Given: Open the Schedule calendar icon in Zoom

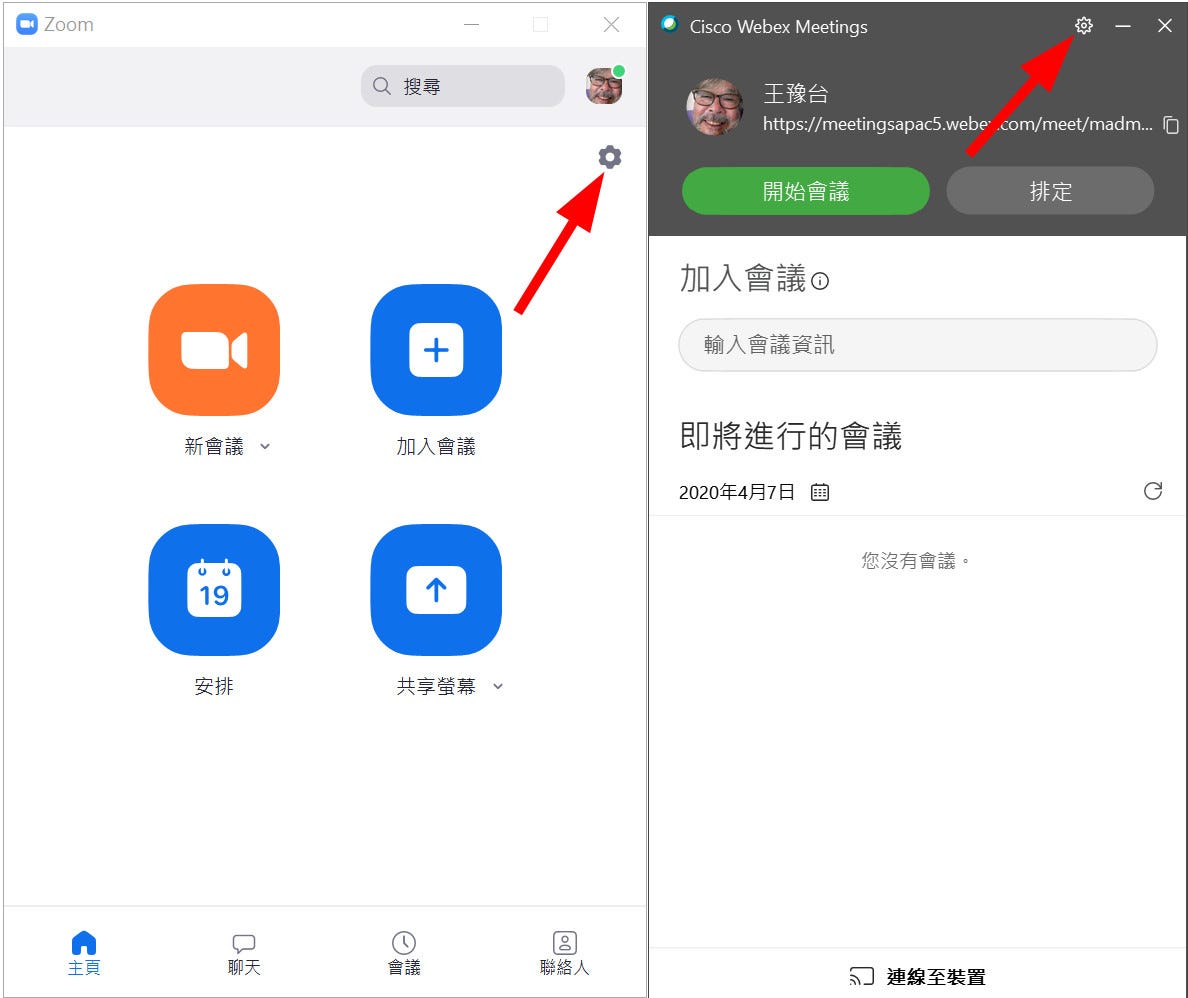Looking at the screenshot, I should pyautogui.click(x=214, y=590).
